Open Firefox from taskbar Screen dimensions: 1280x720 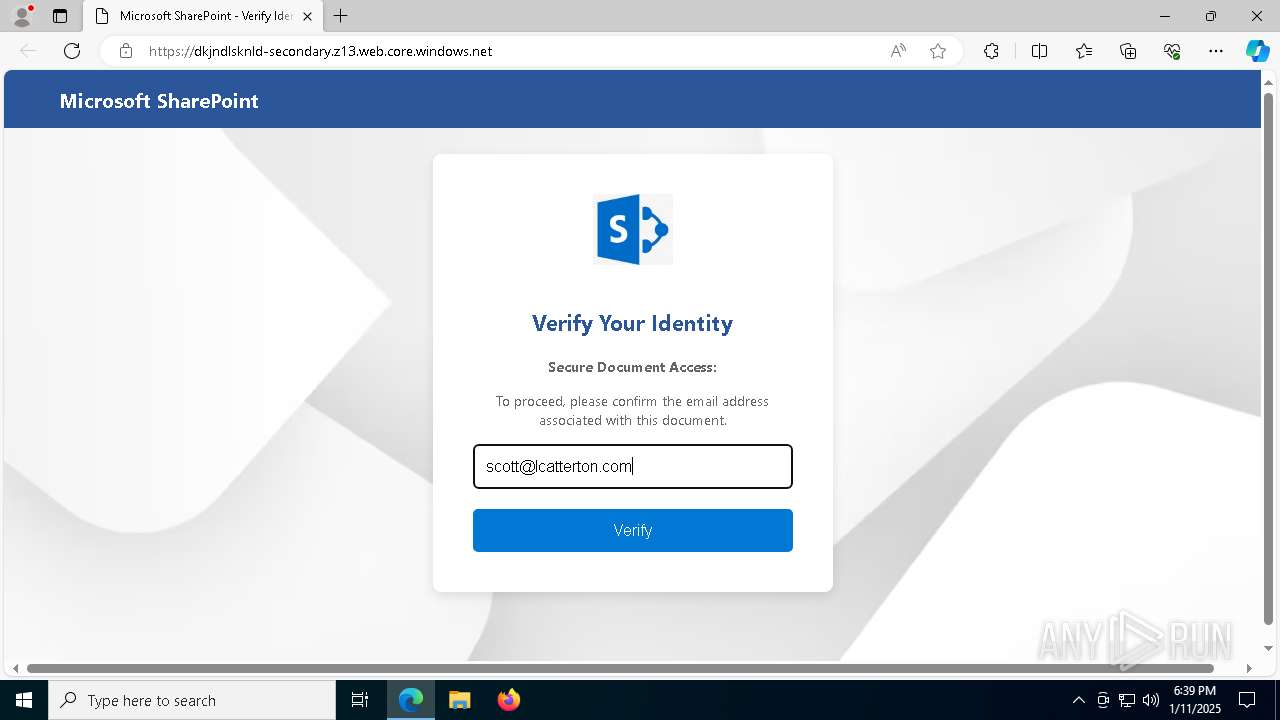click(508, 700)
